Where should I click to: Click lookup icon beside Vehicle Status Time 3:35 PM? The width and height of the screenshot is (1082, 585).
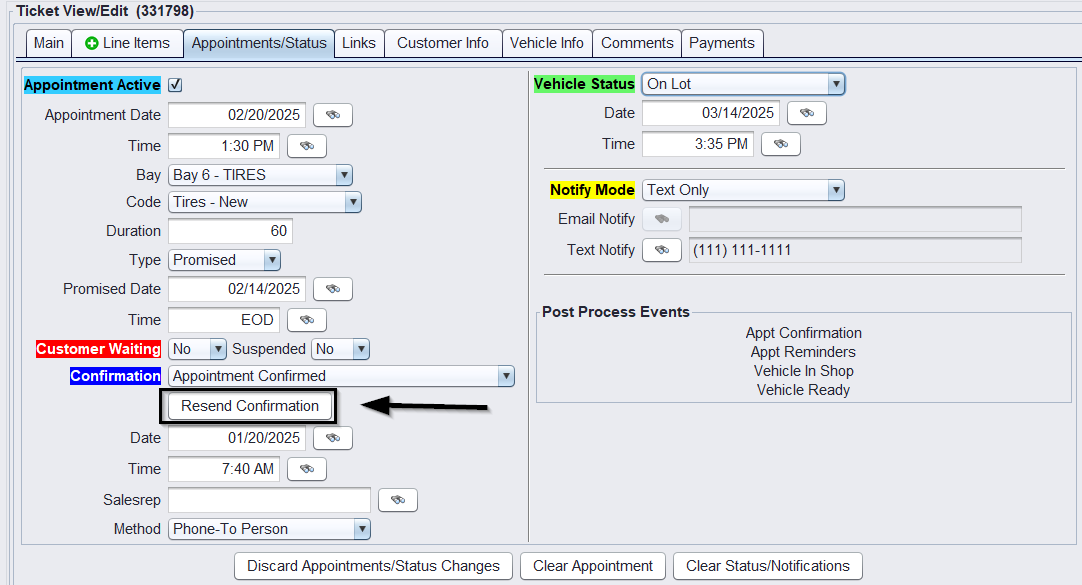pyautogui.click(x=781, y=144)
